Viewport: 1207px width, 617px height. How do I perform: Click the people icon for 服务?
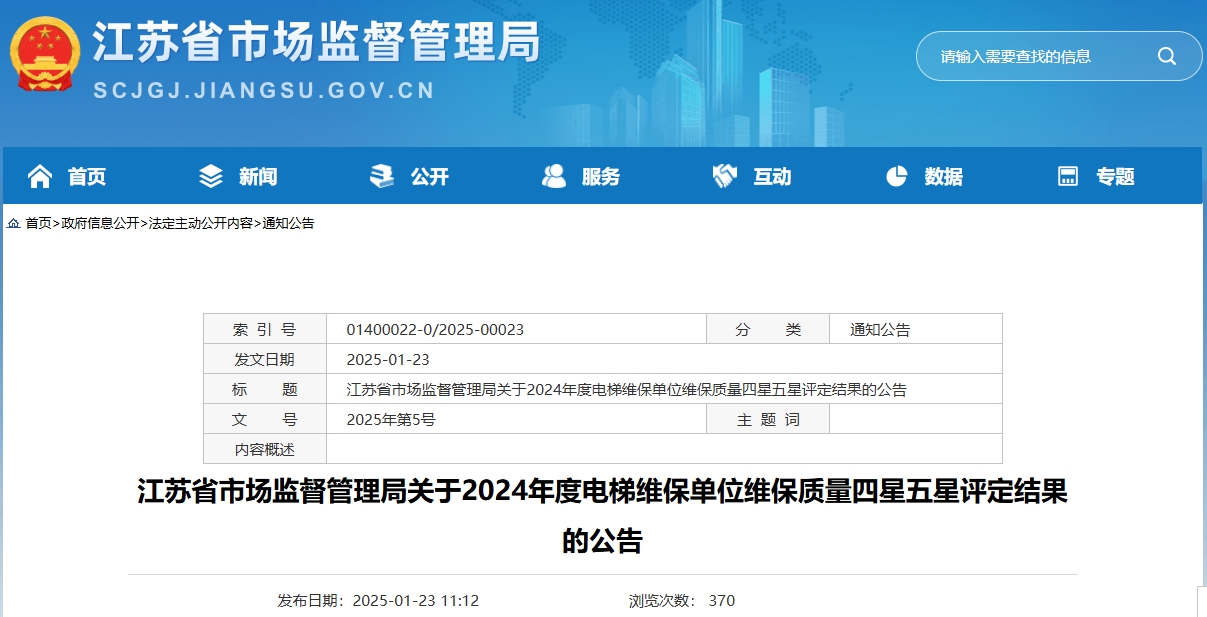click(553, 177)
